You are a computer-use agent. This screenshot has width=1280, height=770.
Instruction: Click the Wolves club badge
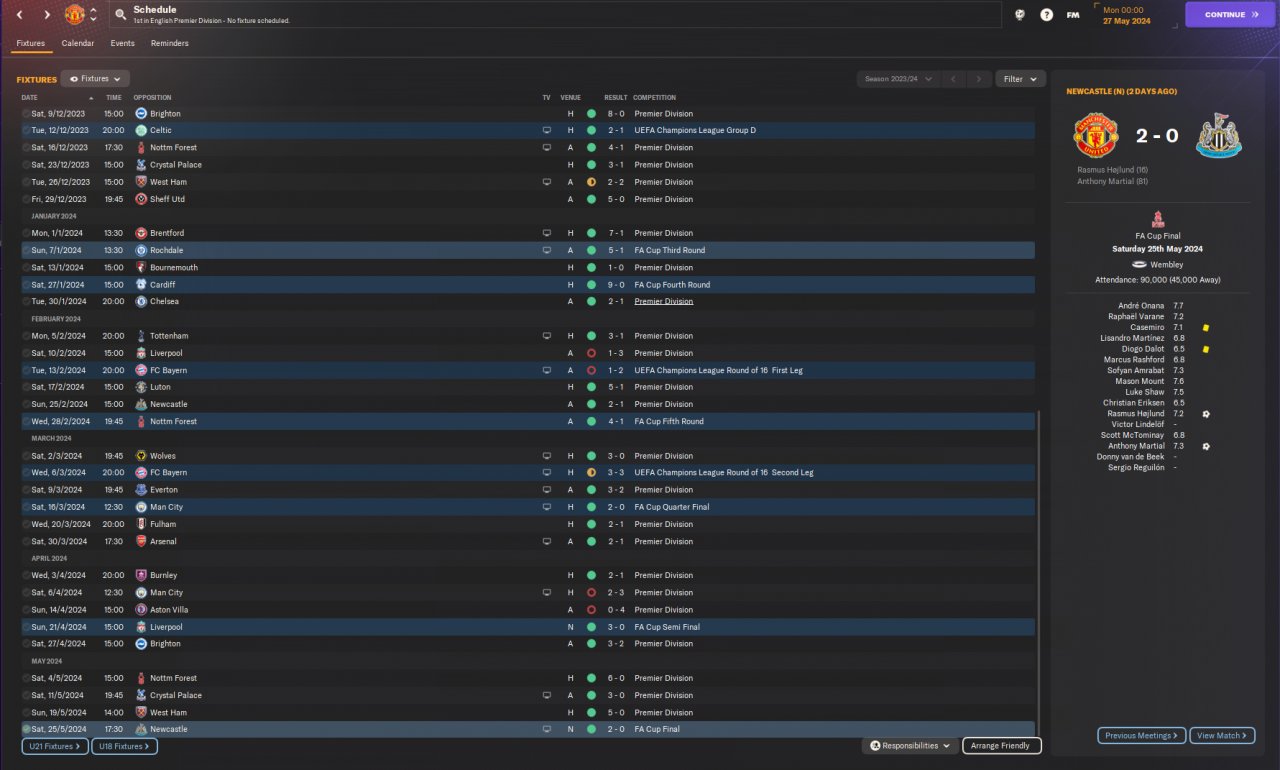click(141, 456)
